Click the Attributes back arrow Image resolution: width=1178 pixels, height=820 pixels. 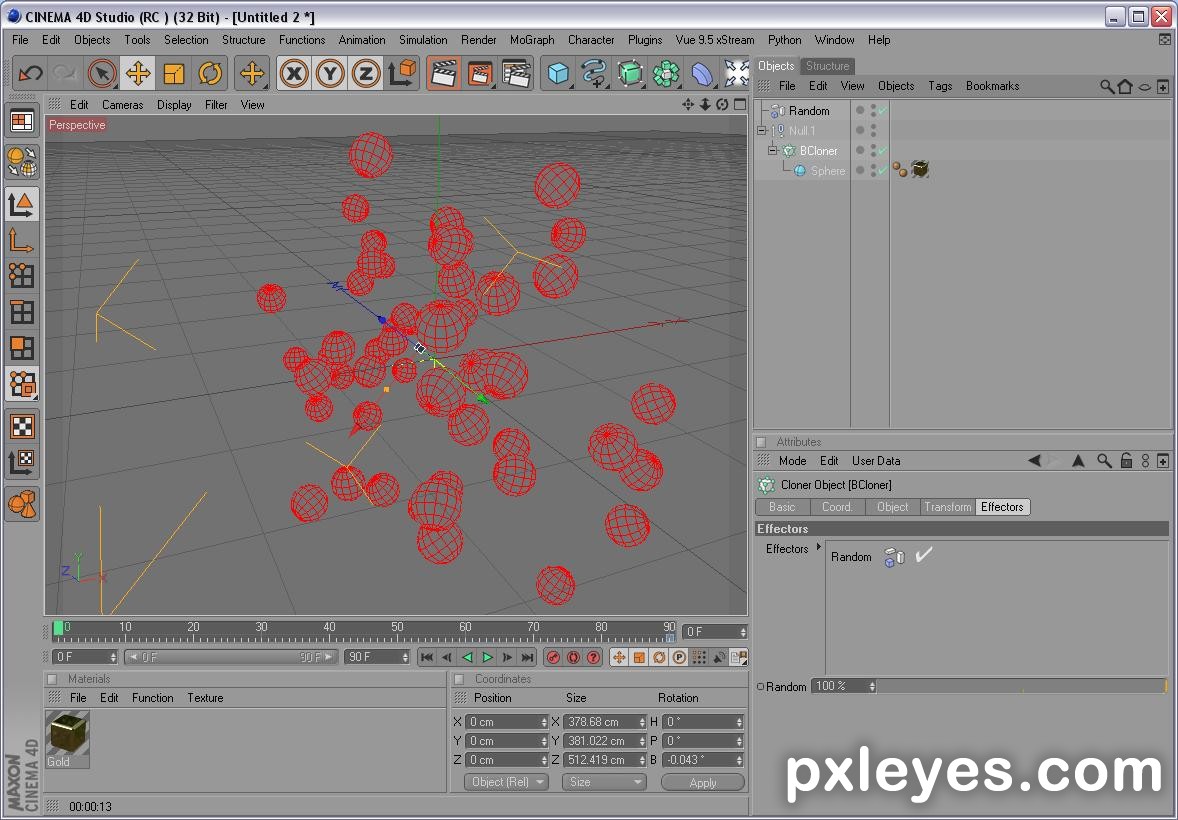(x=1035, y=461)
